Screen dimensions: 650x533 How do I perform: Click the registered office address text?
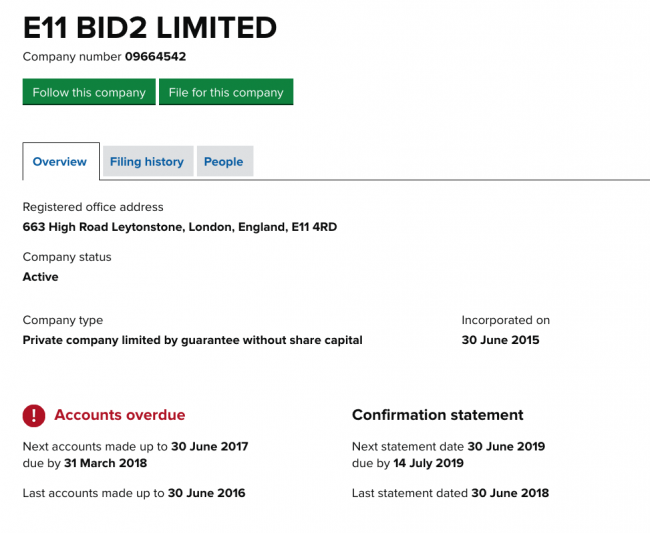click(x=180, y=227)
